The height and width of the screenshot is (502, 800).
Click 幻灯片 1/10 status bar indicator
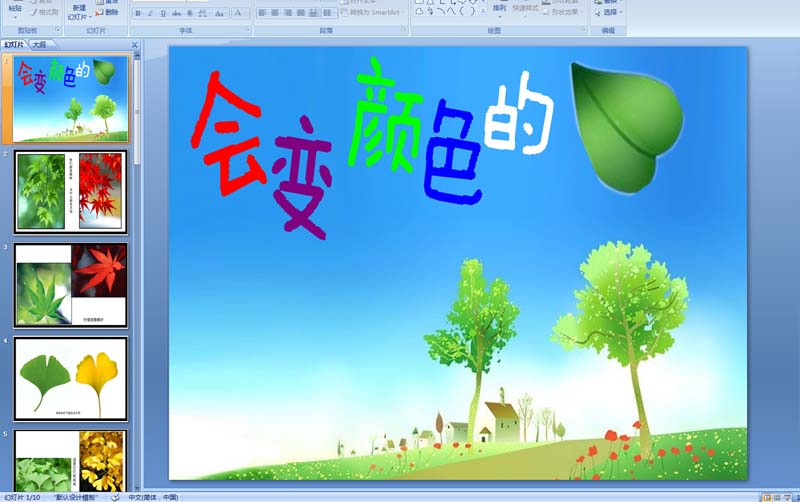pos(22,497)
